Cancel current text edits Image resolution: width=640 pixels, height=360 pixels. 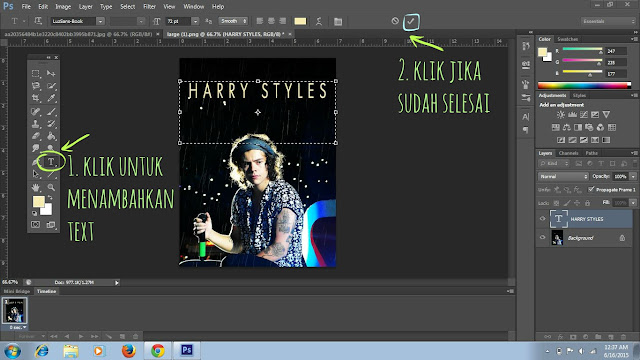395,21
